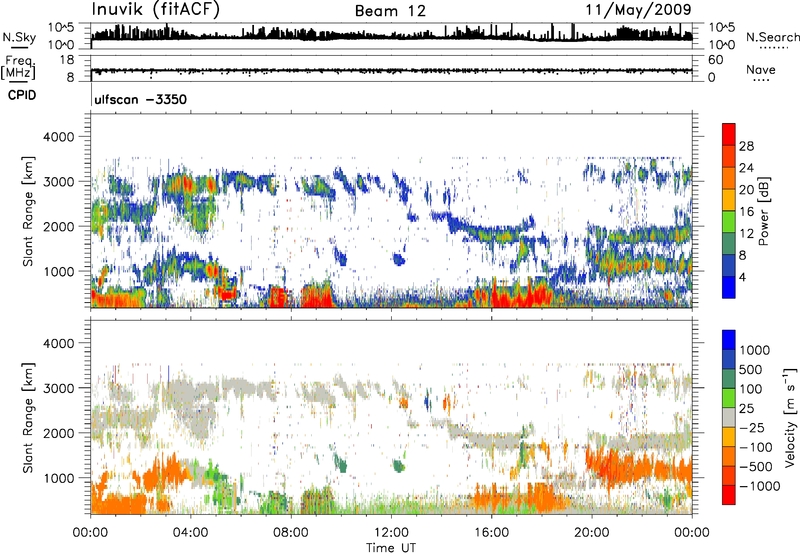Click the 'ulfscan -3350' mode text
Viewport: 800px width, 554px height.
[x=140, y=99]
